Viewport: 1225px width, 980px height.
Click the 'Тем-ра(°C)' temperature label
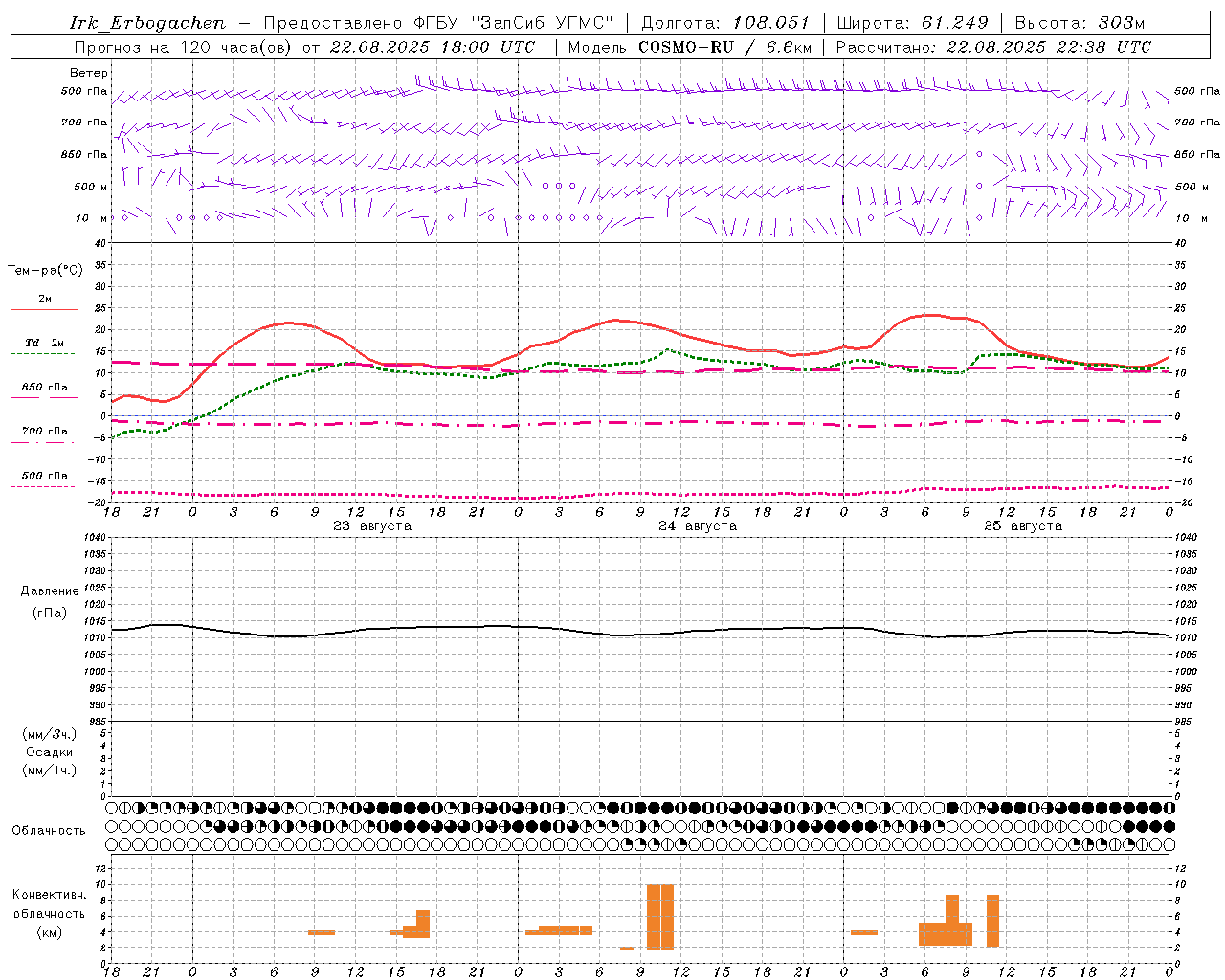click(x=45, y=271)
